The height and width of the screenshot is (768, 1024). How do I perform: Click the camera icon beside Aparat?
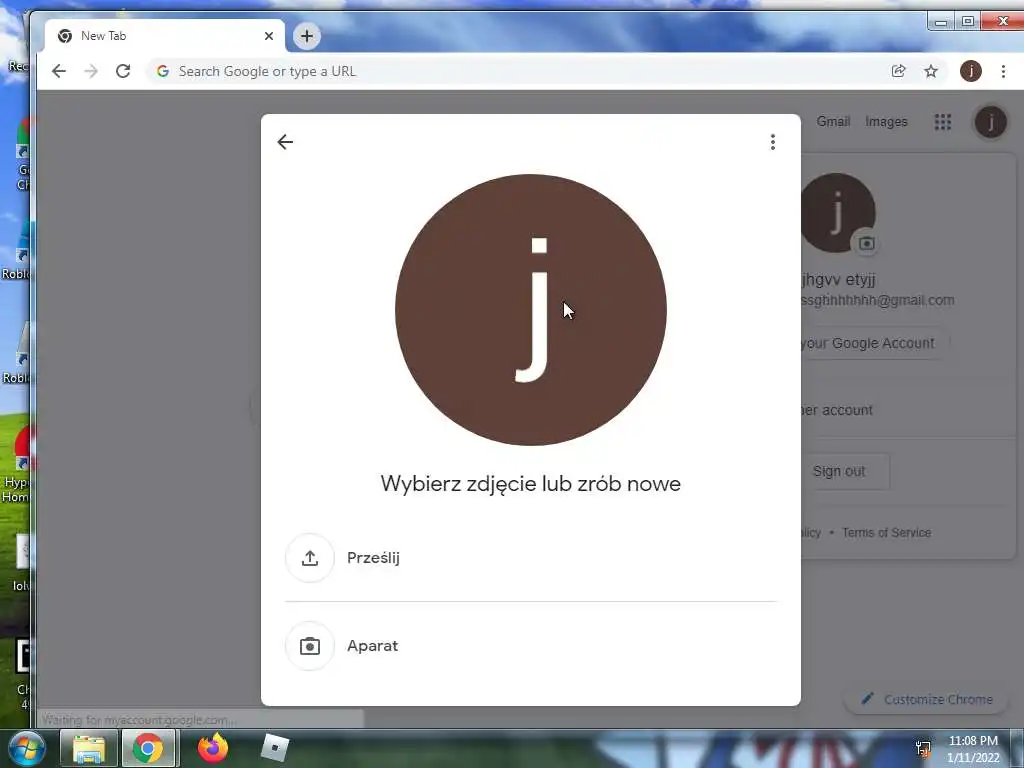(x=310, y=646)
